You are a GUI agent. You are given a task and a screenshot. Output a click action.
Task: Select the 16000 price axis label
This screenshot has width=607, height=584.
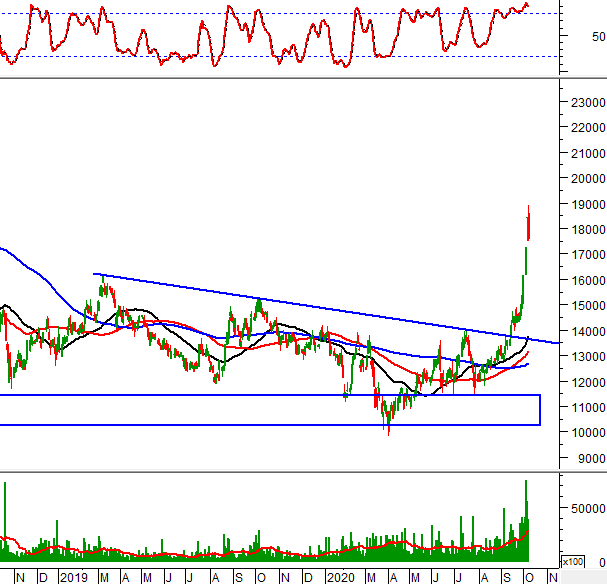point(588,281)
